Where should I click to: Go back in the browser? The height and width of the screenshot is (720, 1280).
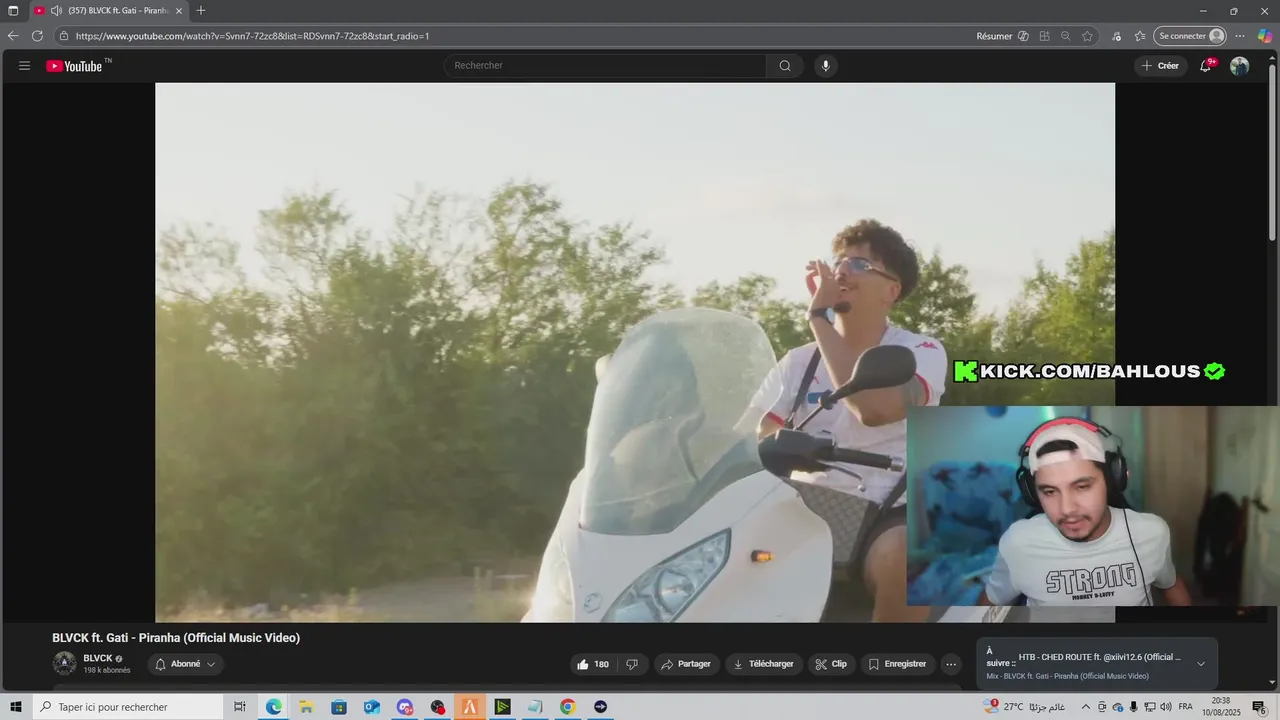(13, 36)
